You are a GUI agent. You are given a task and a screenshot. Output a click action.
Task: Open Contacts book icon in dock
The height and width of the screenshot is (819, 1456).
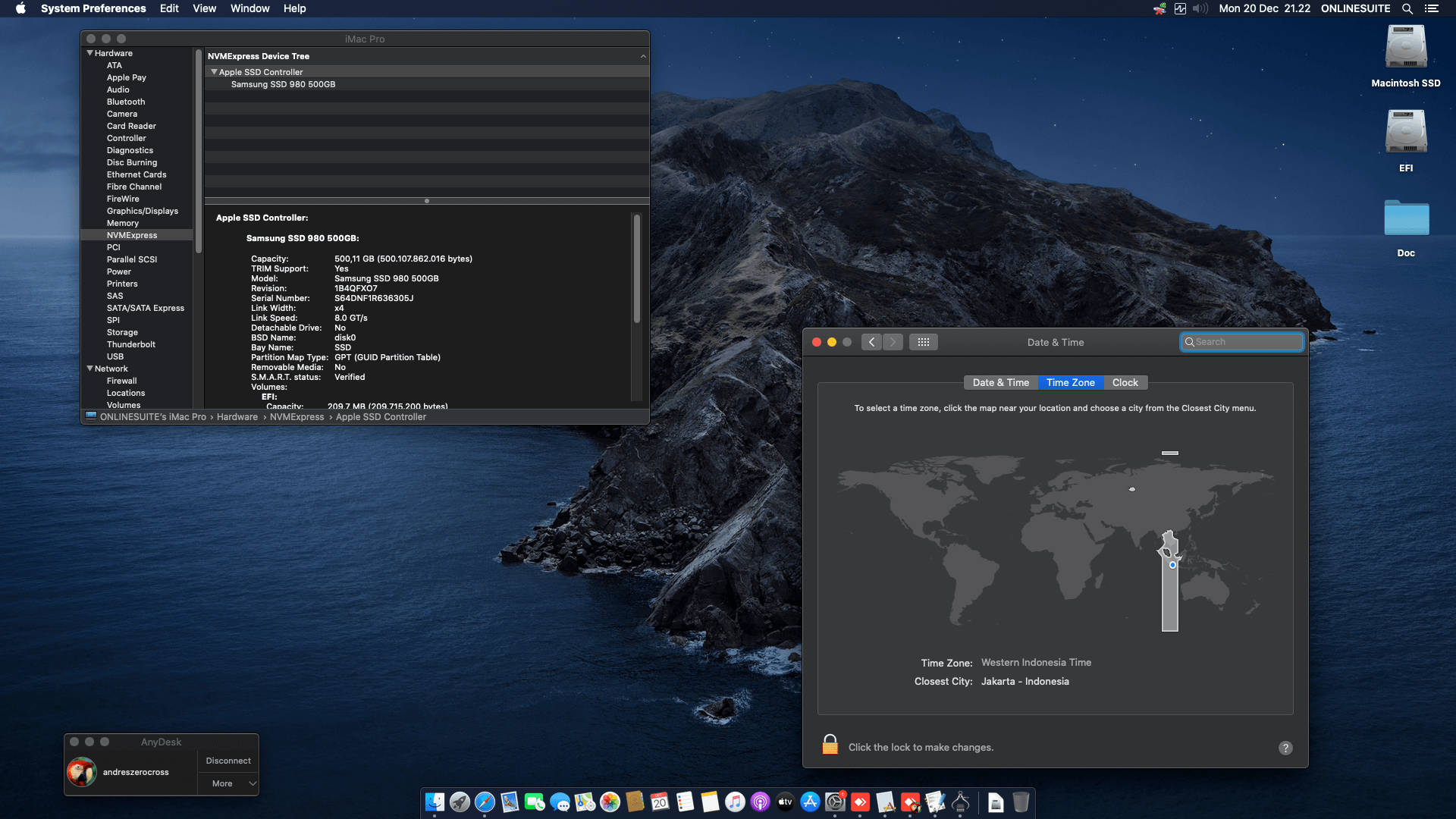(x=635, y=802)
